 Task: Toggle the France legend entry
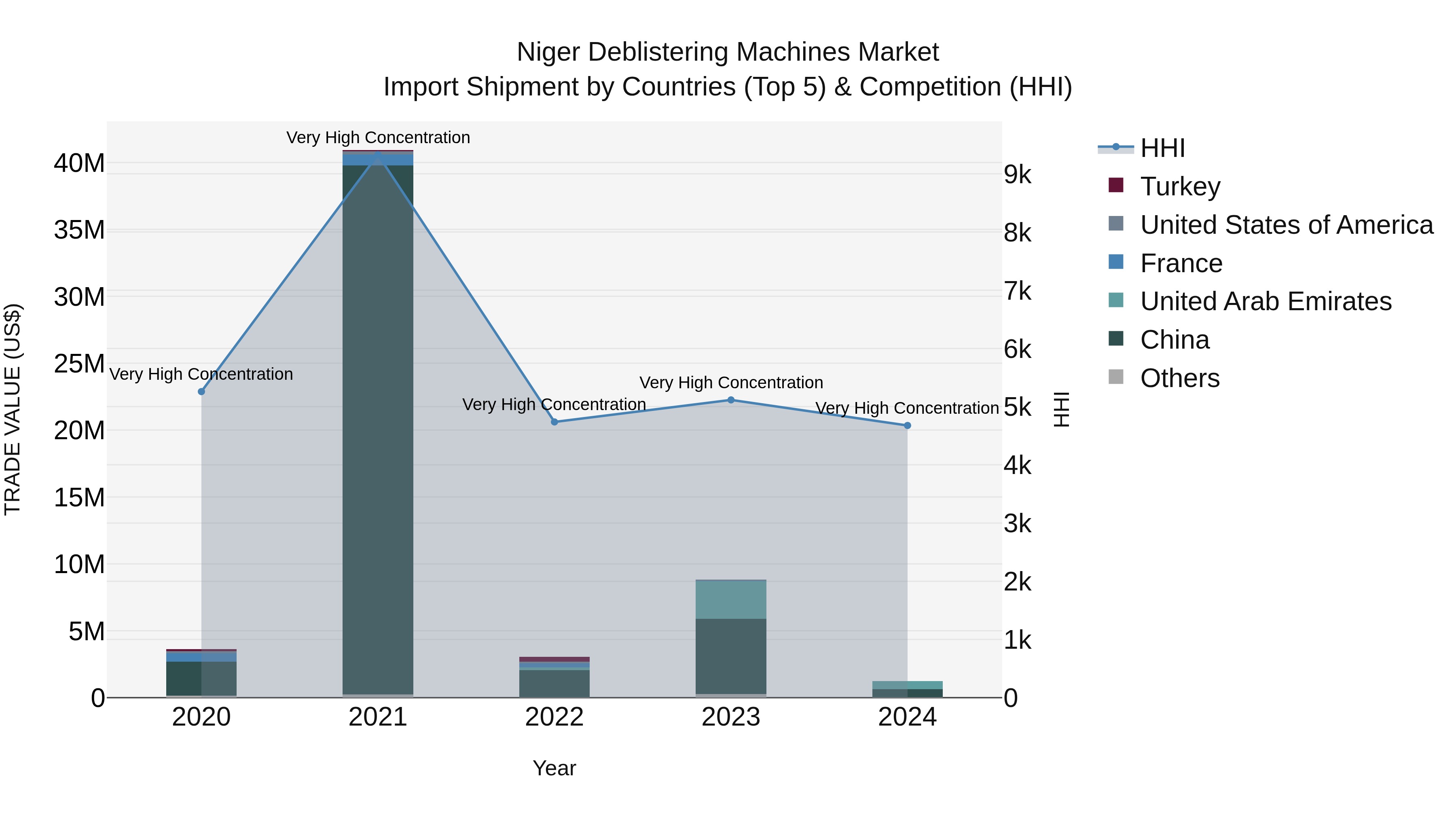pos(1166,263)
